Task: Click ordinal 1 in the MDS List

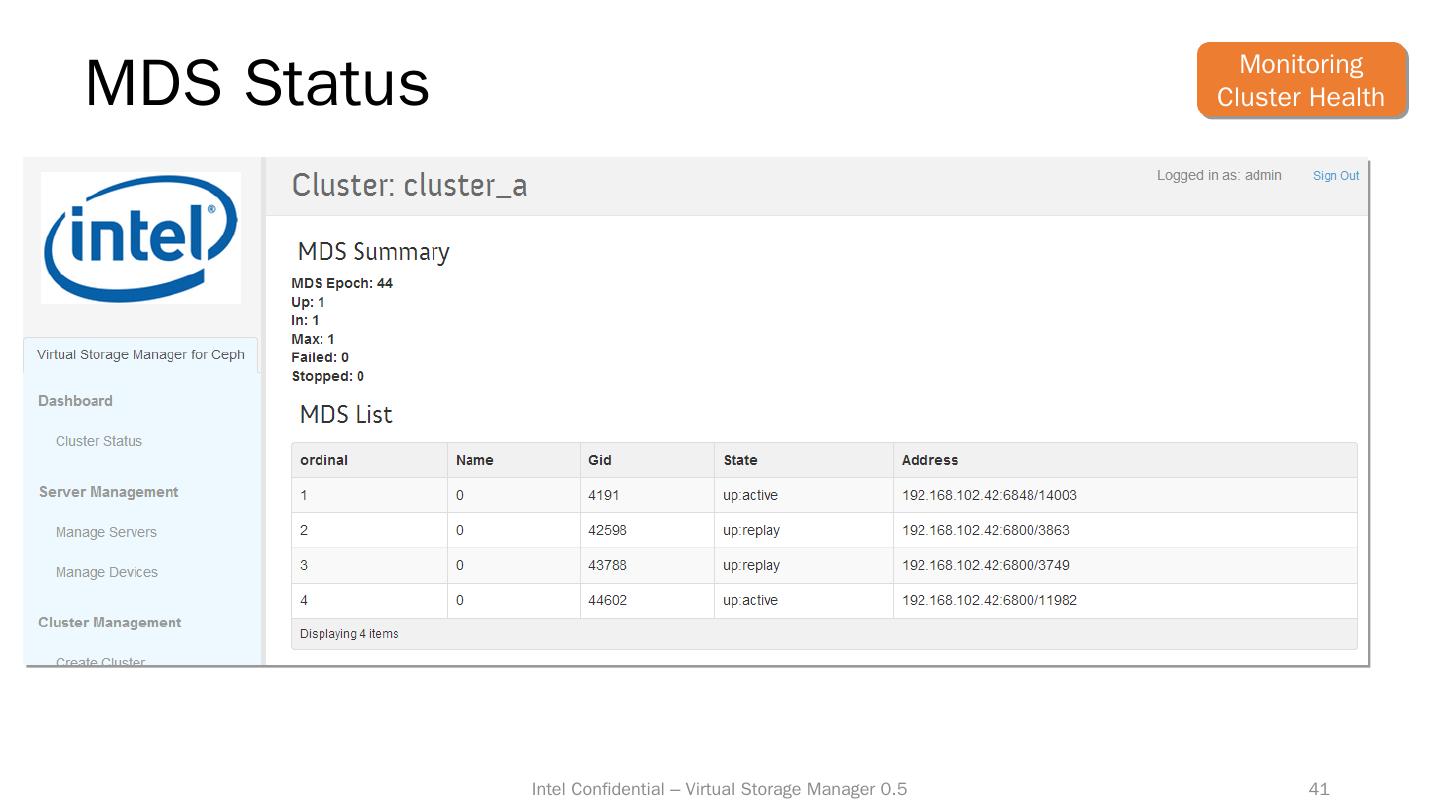Action: [x=304, y=495]
